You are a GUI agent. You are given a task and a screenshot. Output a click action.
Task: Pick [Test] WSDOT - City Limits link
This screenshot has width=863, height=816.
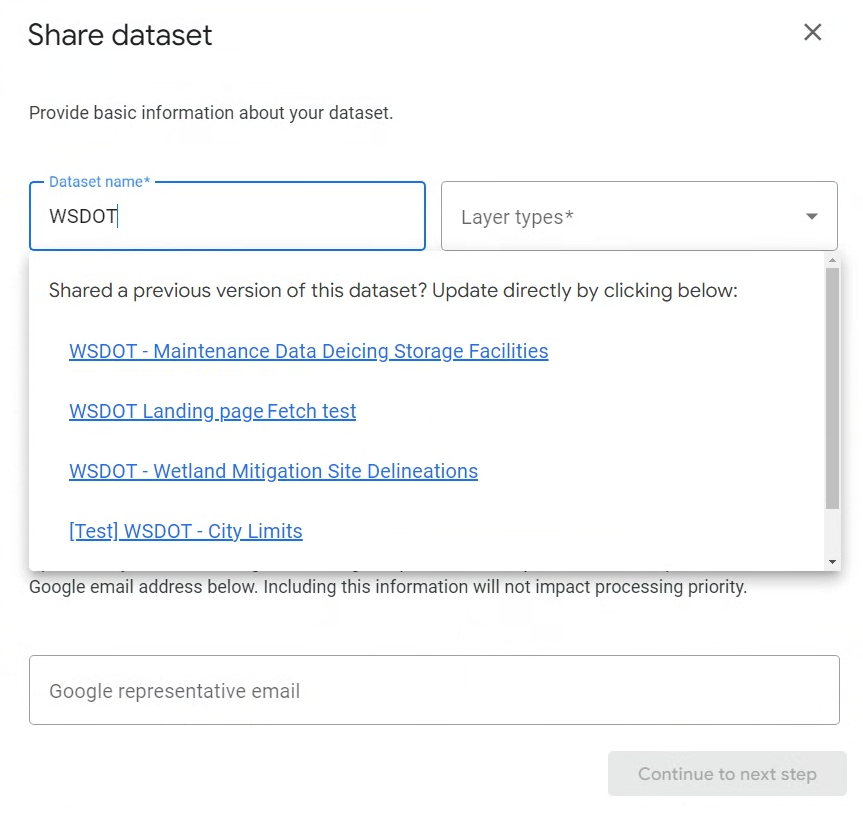tap(186, 531)
